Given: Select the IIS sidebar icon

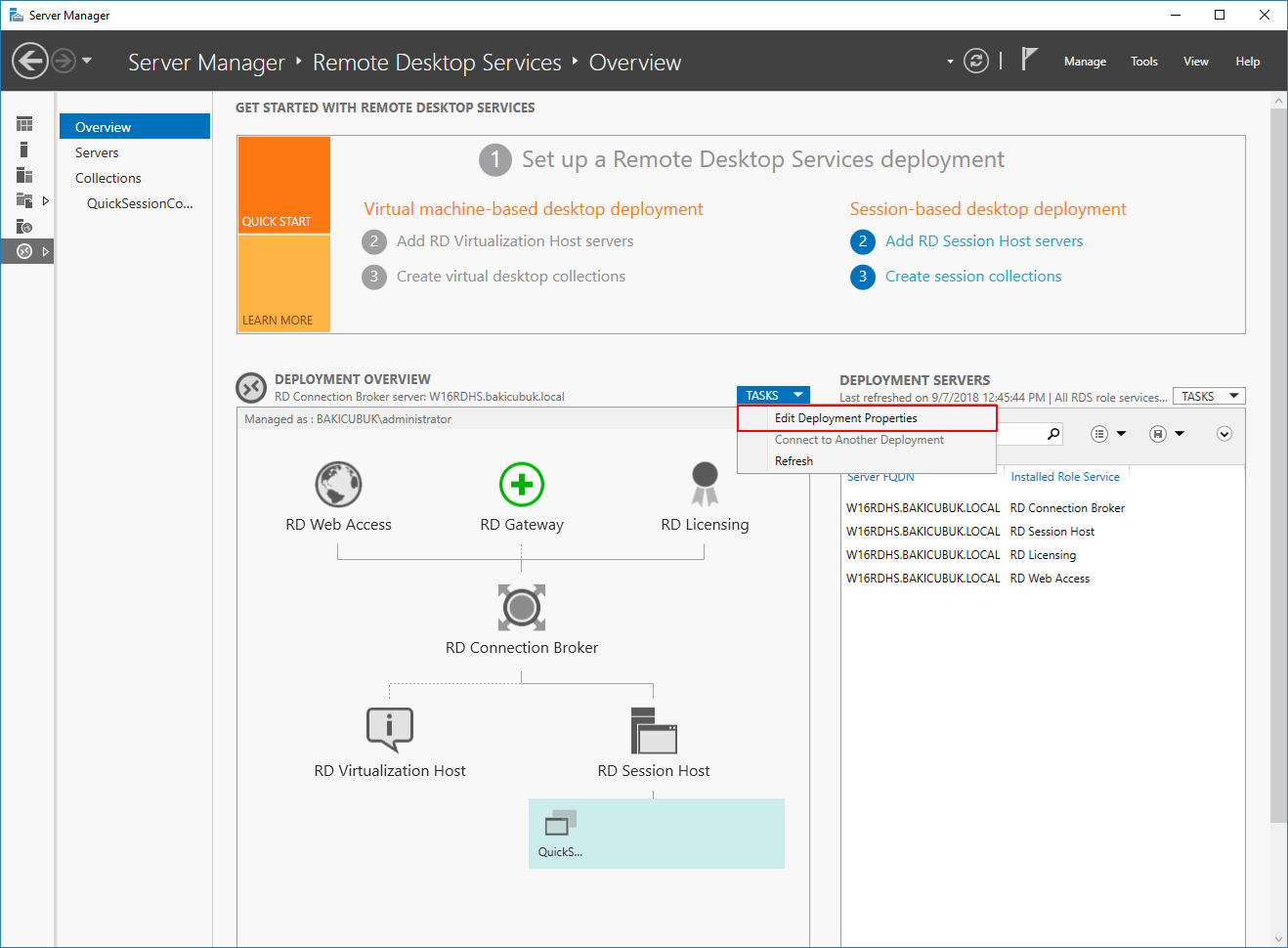Looking at the screenshot, I should pos(24,226).
